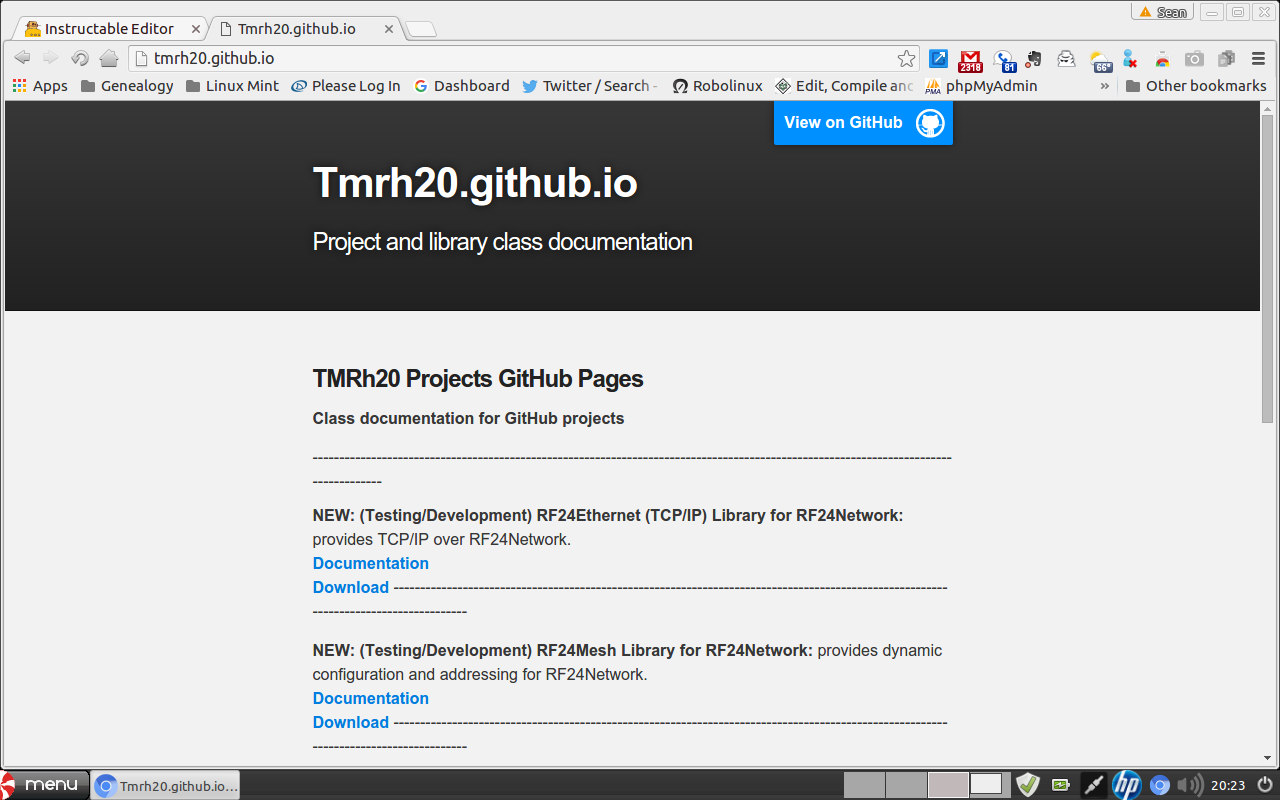1280x800 pixels.
Task: Click the security shield tray icon
Action: tap(1027, 785)
